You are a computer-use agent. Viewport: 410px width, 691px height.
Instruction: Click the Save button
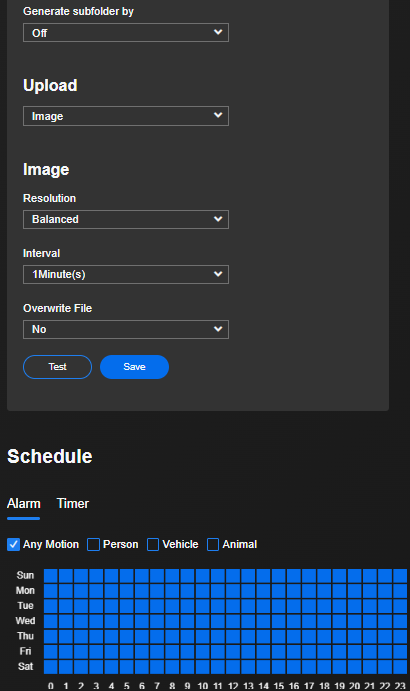134,367
